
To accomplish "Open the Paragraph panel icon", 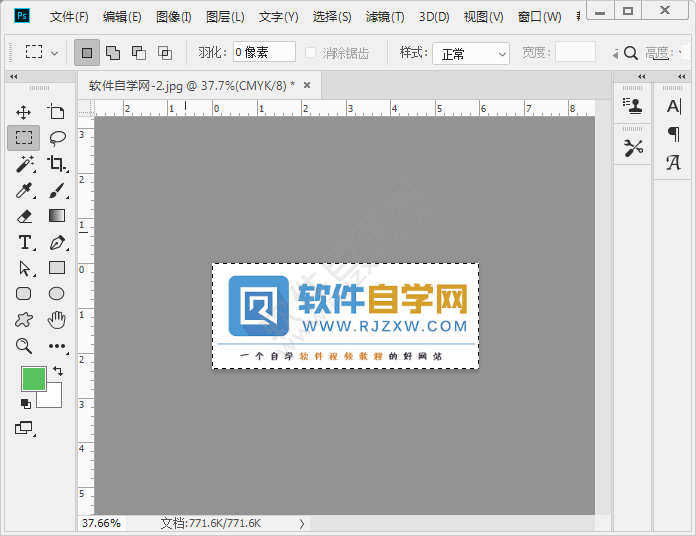I will click(674, 134).
